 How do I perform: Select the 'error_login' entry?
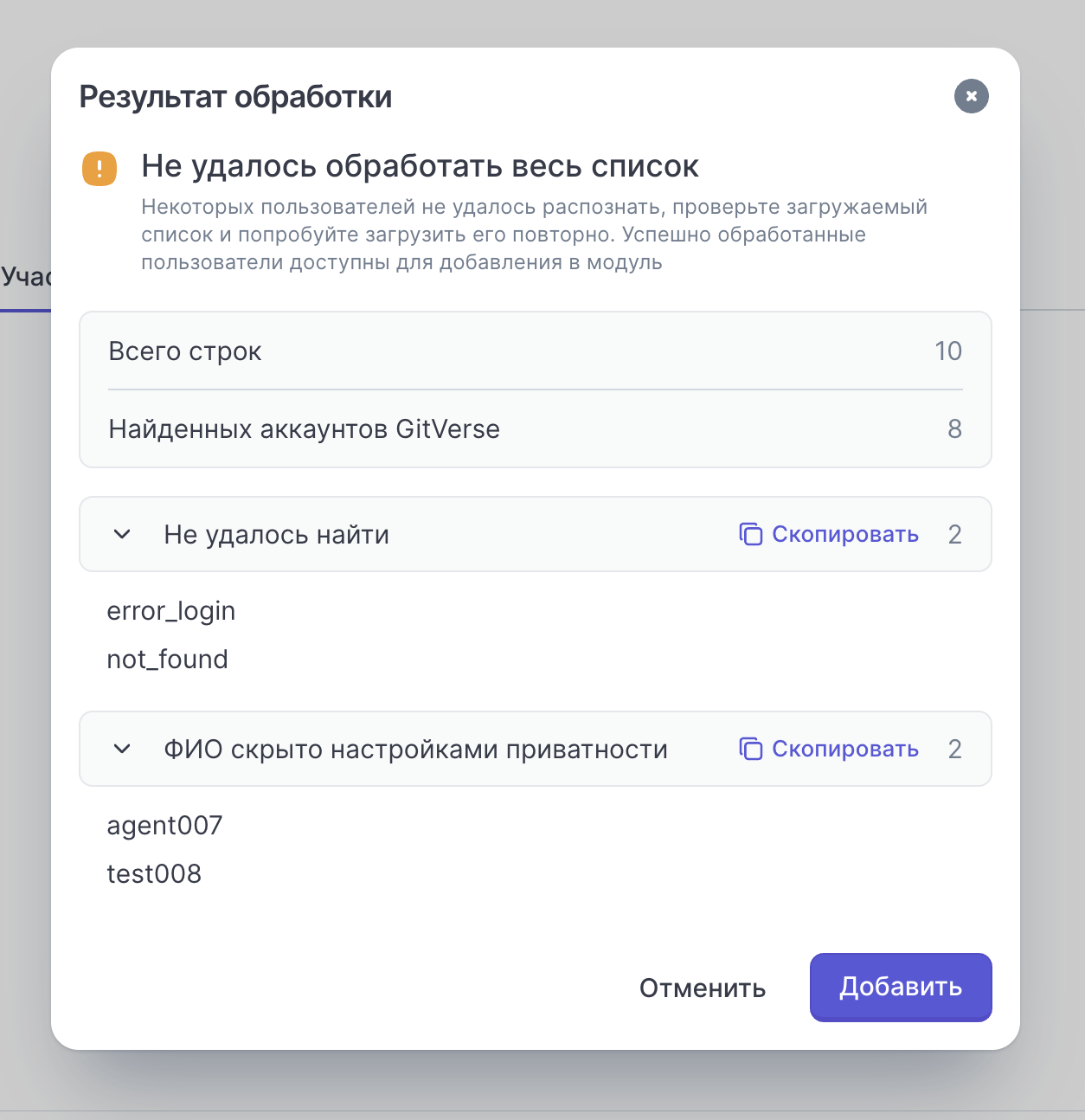click(x=171, y=611)
